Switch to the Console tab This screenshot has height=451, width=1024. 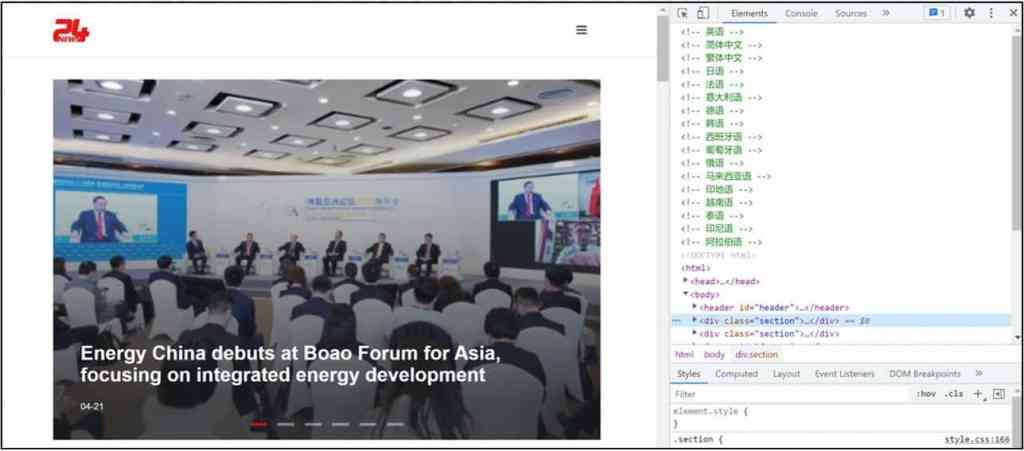(800, 13)
